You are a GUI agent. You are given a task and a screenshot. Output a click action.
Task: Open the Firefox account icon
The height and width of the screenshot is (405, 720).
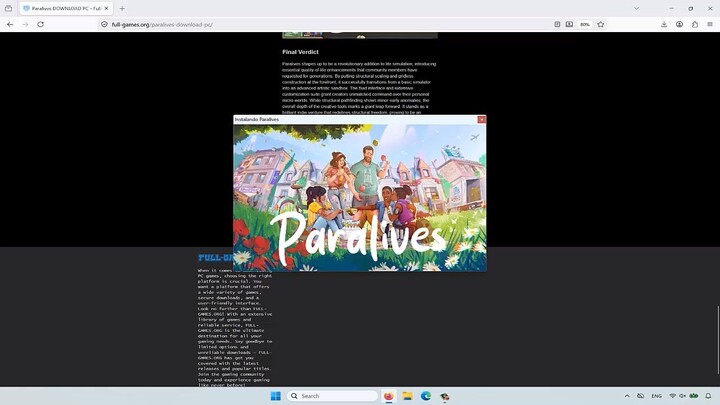pos(679,24)
